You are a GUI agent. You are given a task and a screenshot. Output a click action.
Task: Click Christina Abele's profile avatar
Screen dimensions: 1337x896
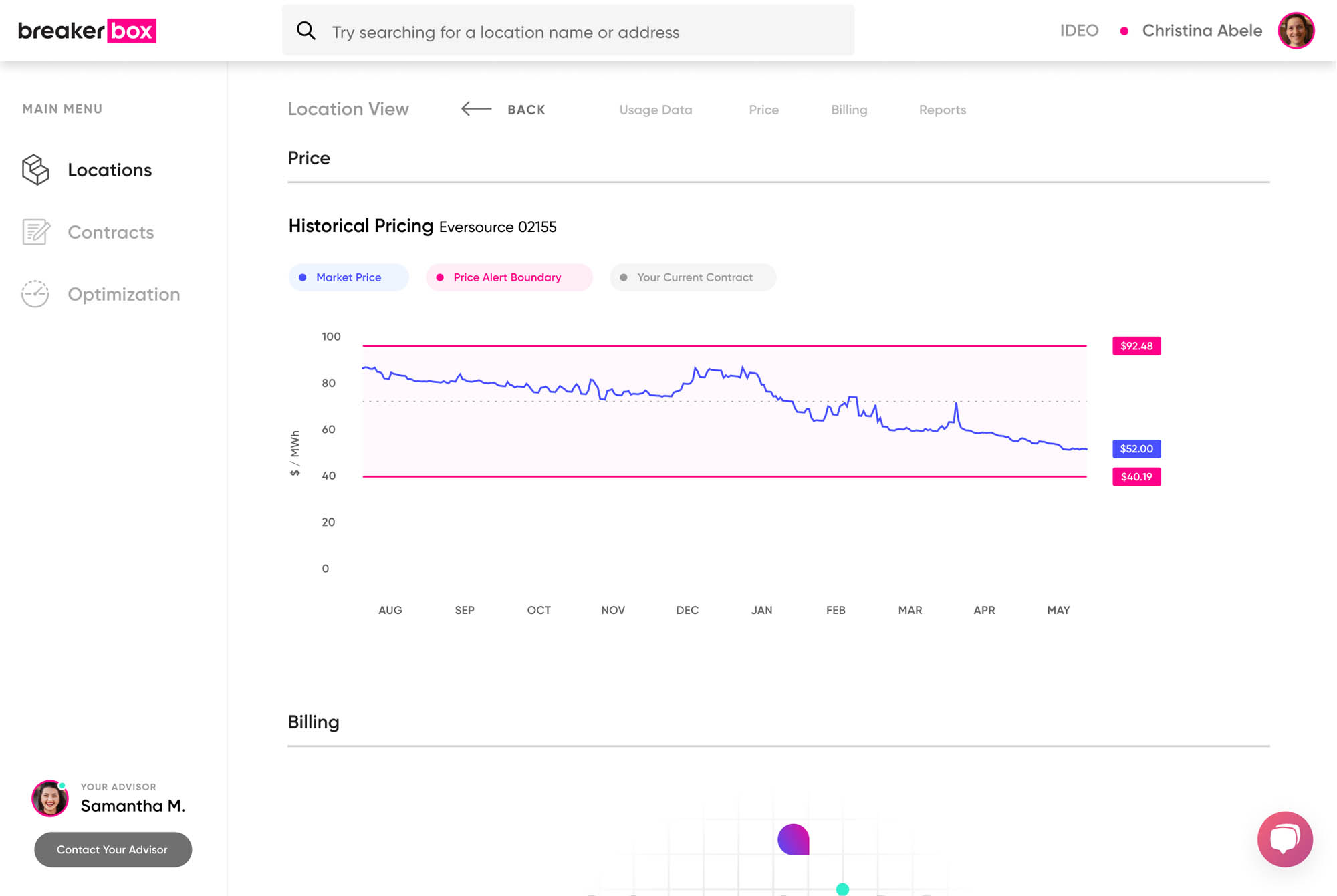pos(1296,31)
